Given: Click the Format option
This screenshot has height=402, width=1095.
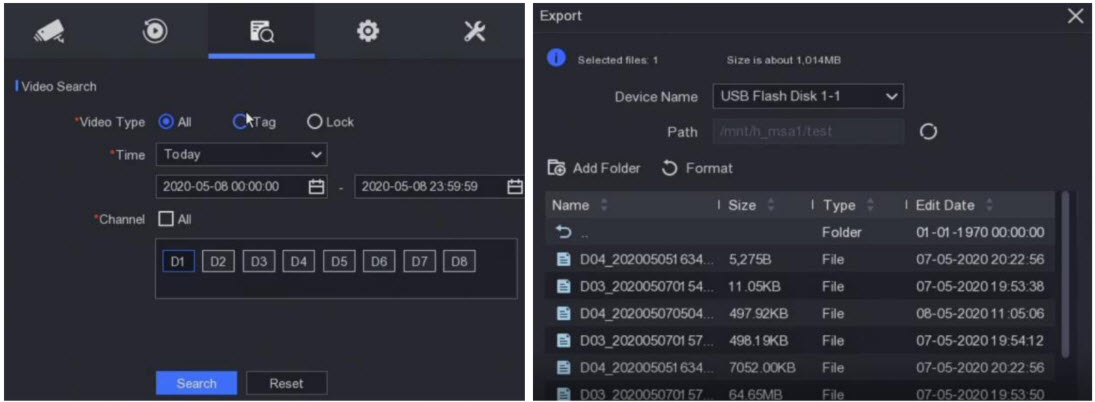Looking at the screenshot, I should (698, 168).
